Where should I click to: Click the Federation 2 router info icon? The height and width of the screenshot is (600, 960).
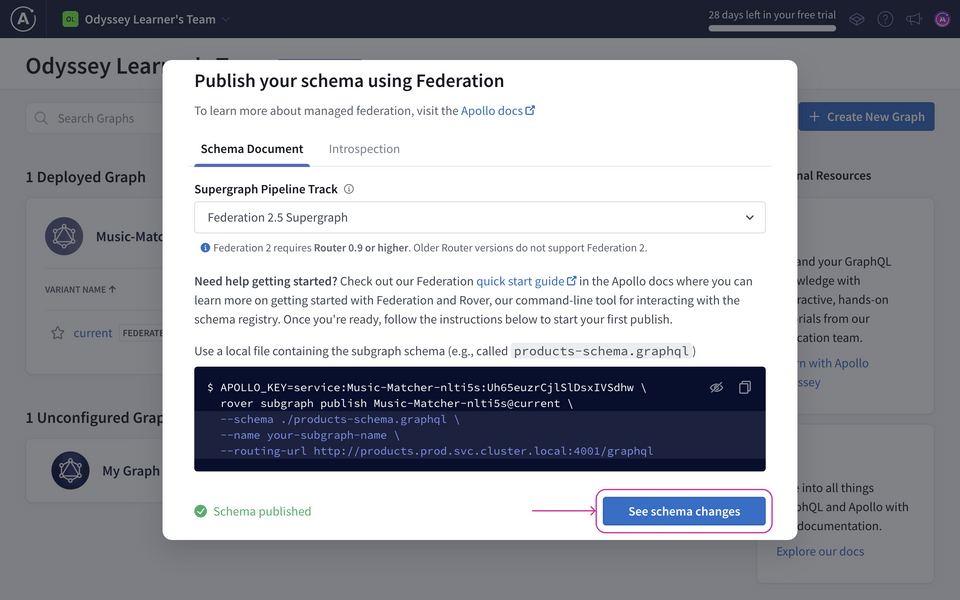(x=205, y=248)
